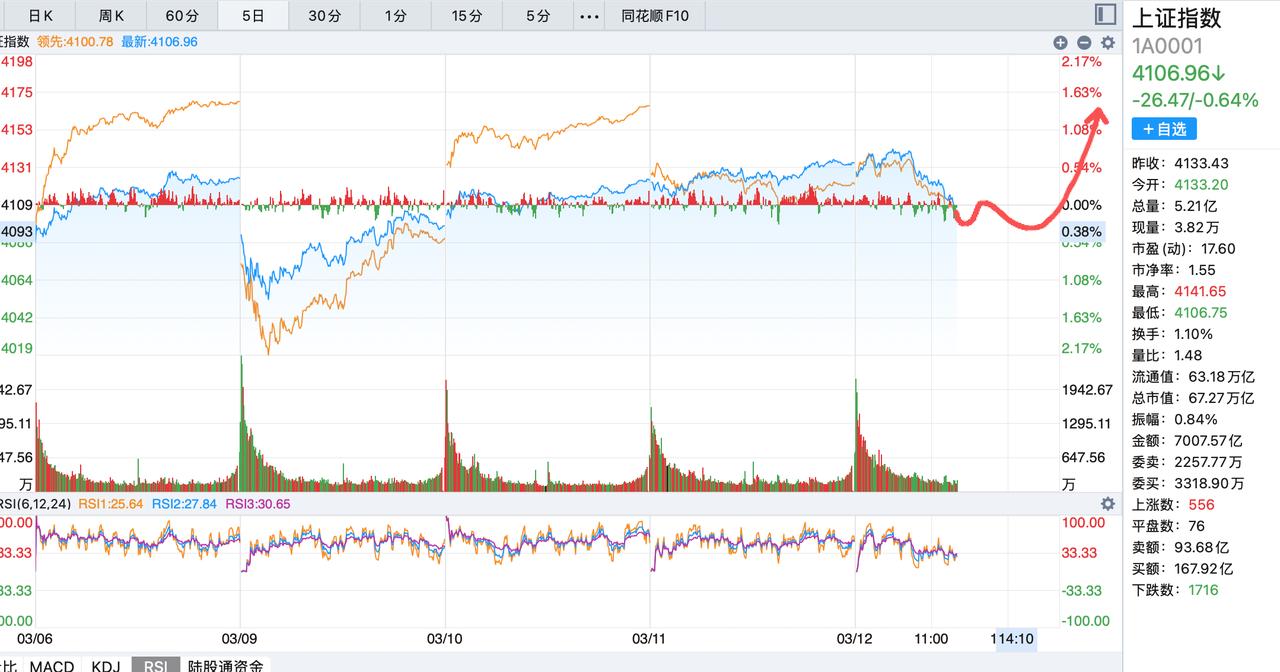Switch to 周K weekly chart tab
This screenshot has width=1280, height=672.
[112, 16]
